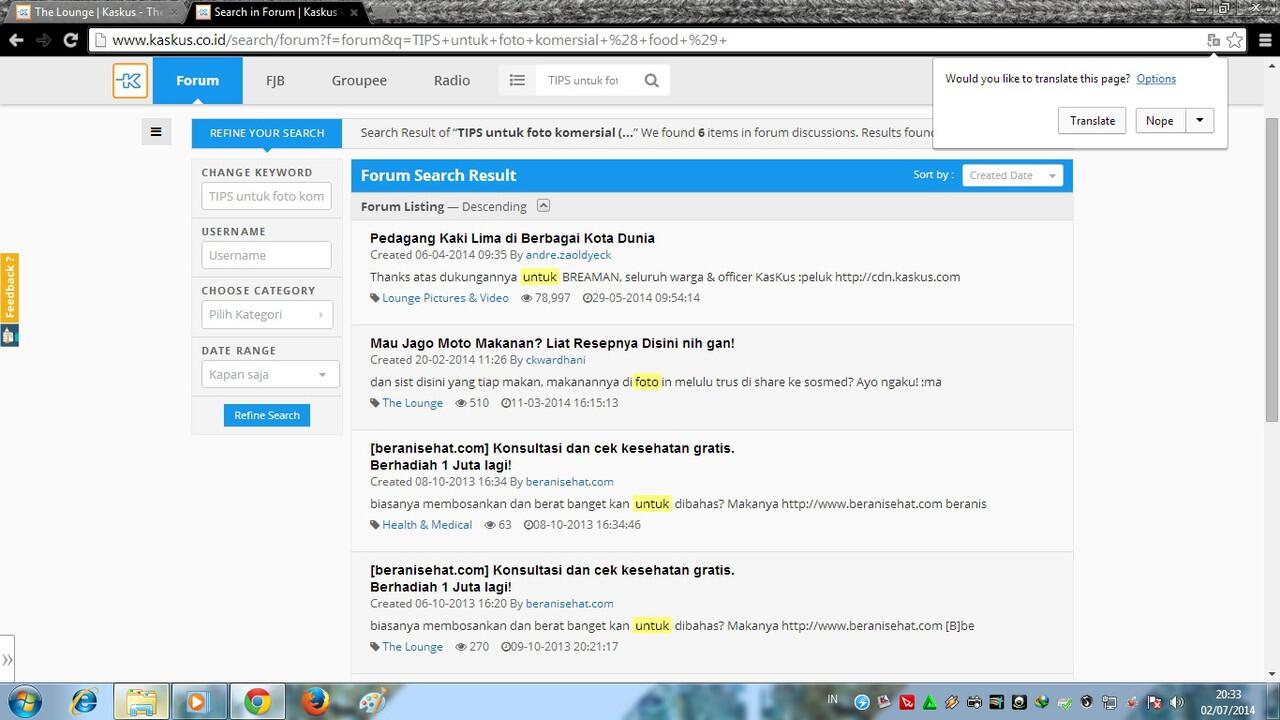Open the Windows Start button
The image size is (1280, 720).
pyautogui.click(x=24, y=701)
